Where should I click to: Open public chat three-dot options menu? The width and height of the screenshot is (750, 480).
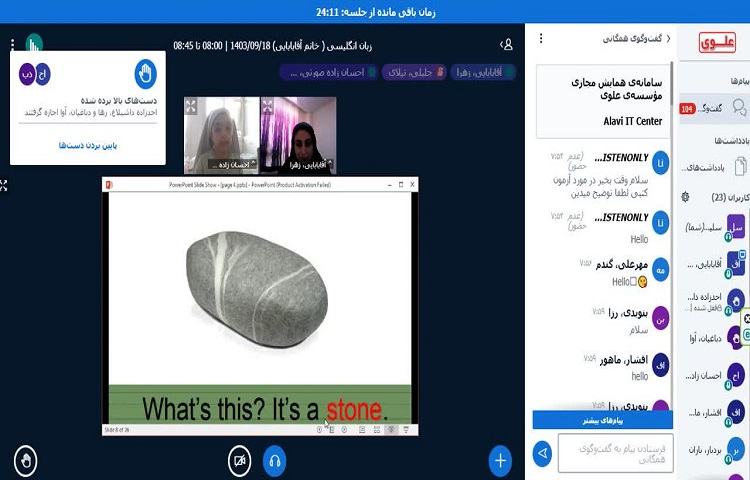pos(541,38)
